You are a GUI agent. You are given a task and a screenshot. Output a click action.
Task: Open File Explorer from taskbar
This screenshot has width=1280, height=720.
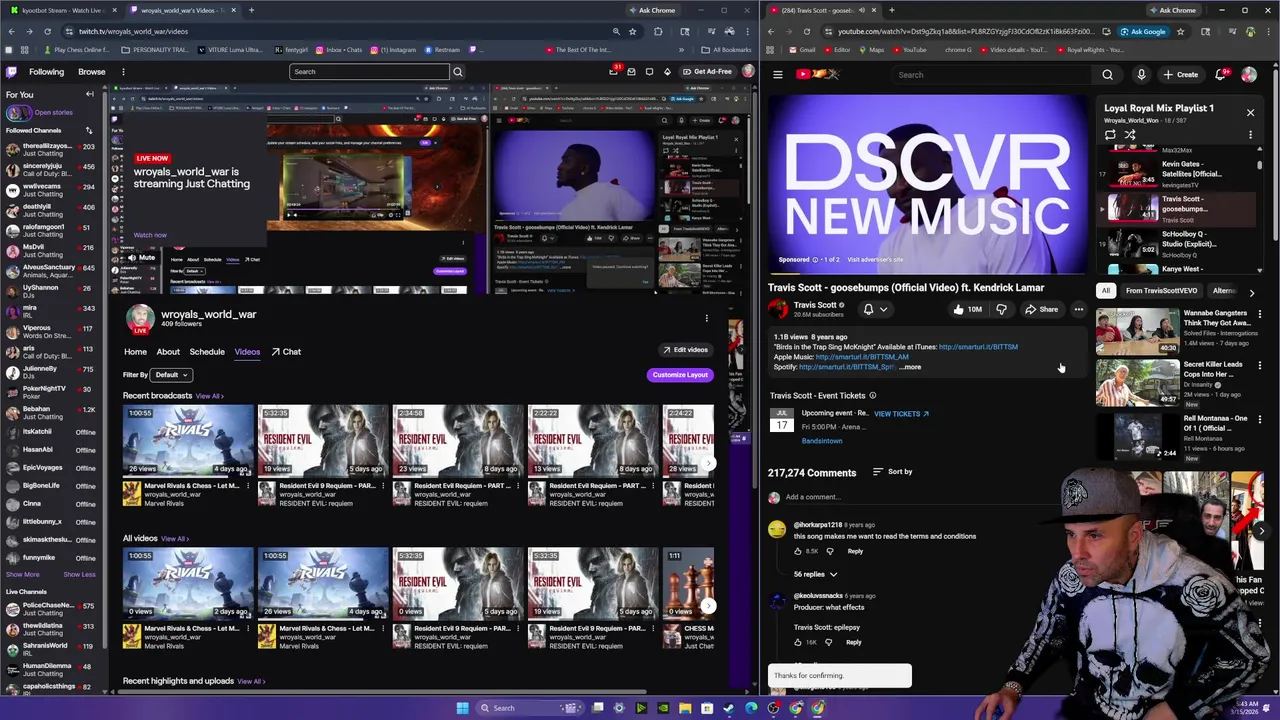click(x=685, y=708)
